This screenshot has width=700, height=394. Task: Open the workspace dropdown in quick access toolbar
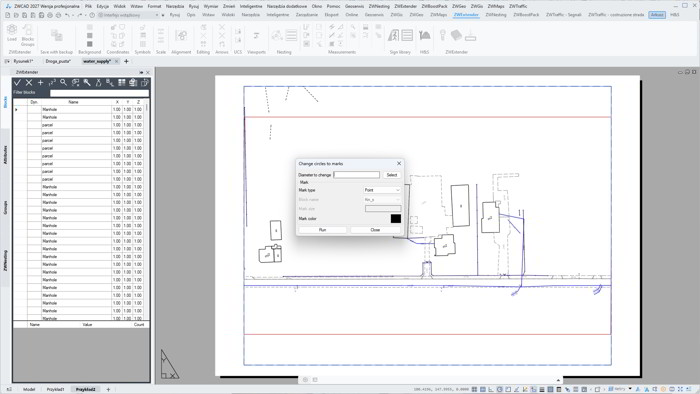coord(157,15)
